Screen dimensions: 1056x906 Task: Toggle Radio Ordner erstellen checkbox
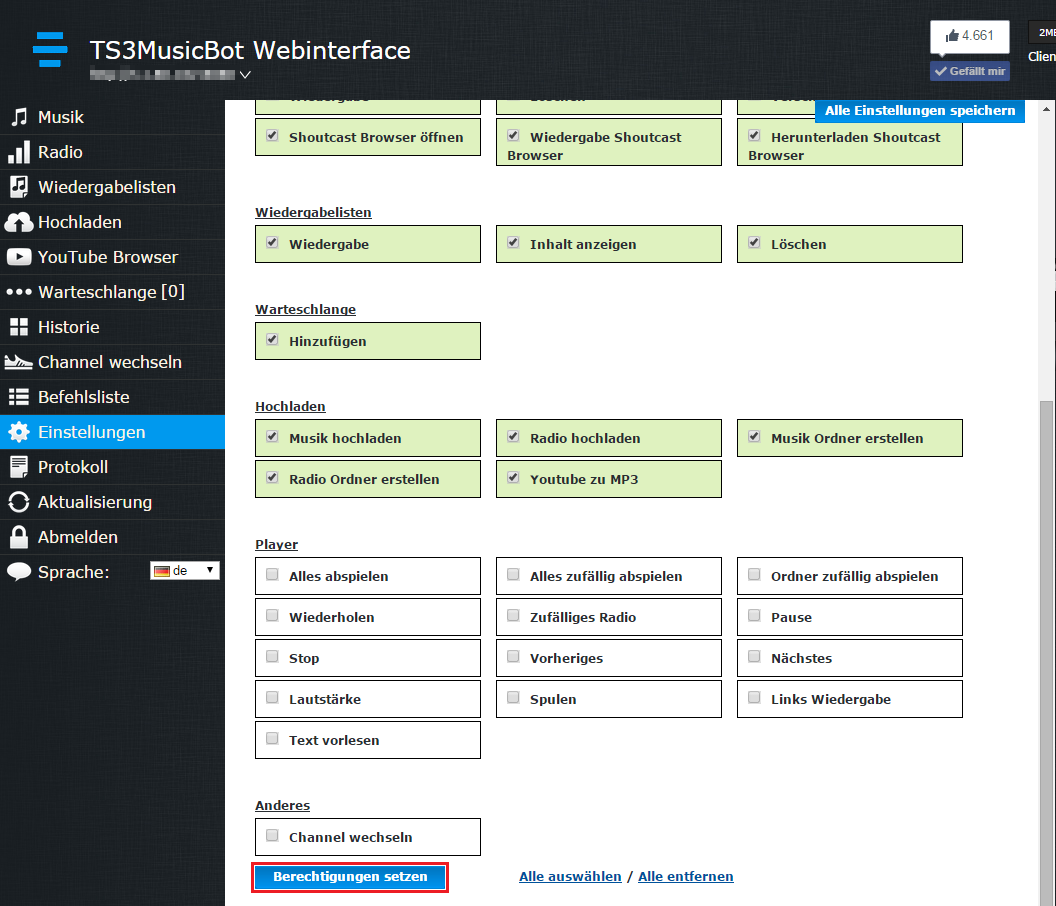(272, 478)
